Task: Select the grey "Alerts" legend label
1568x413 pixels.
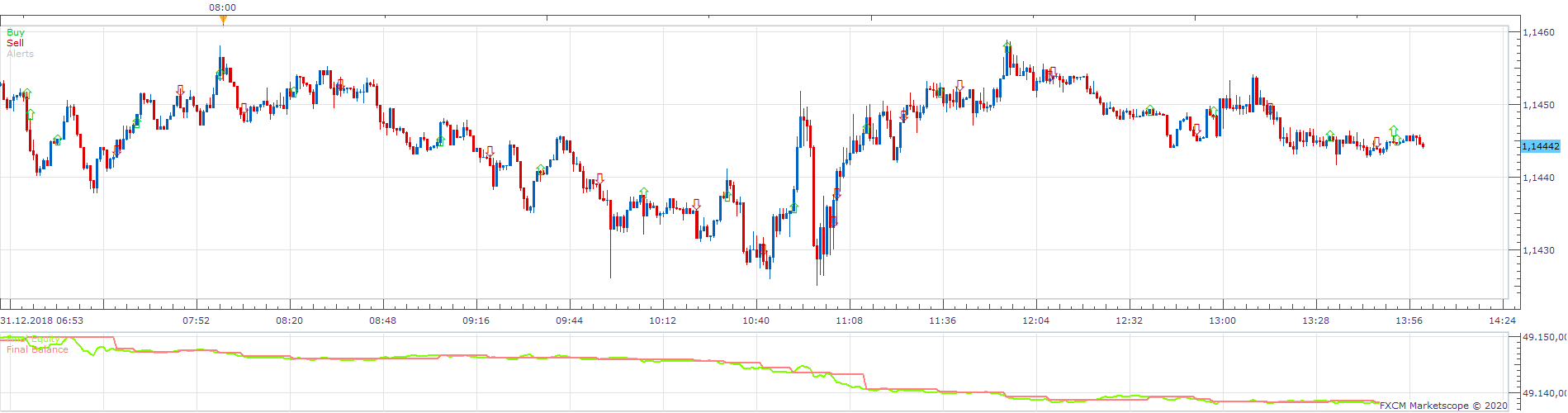Action: click(x=21, y=54)
